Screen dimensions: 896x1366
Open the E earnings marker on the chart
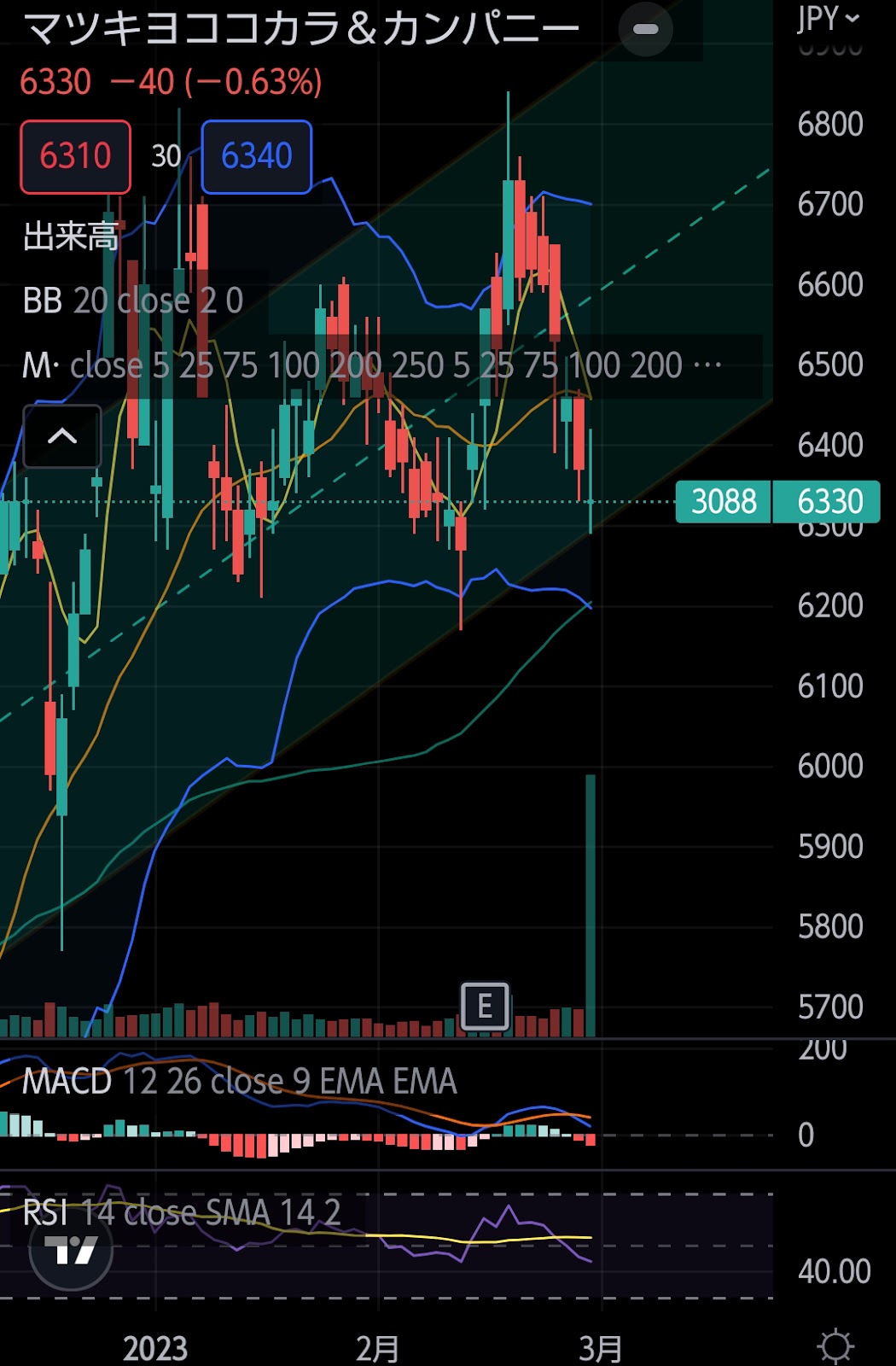point(485,1007)
